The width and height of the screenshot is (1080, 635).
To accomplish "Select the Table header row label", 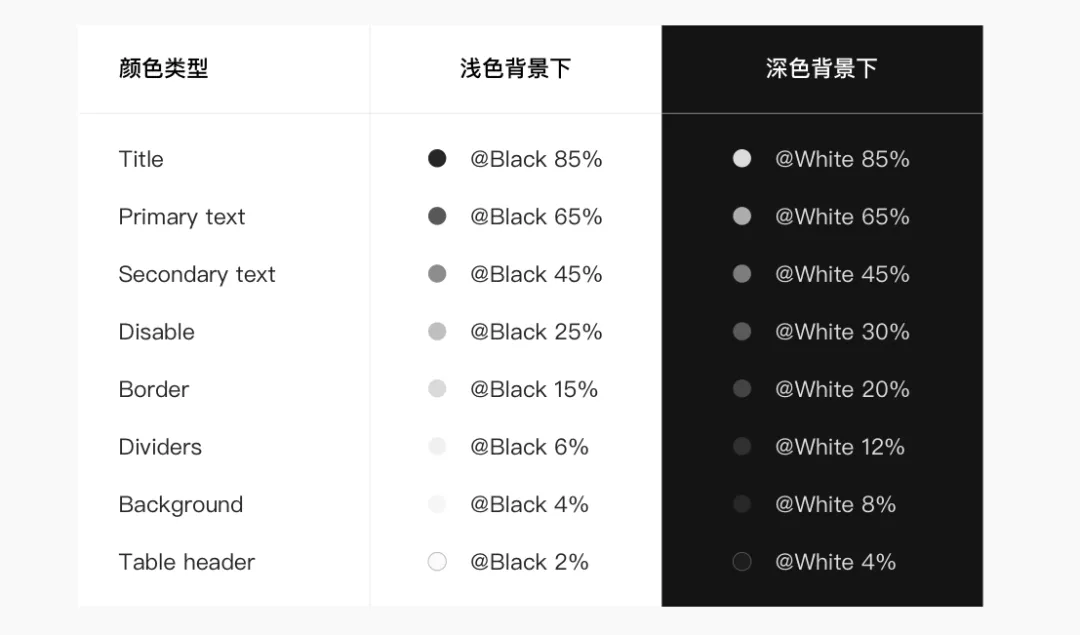I will pyautogui.click(x=187, y=562).
